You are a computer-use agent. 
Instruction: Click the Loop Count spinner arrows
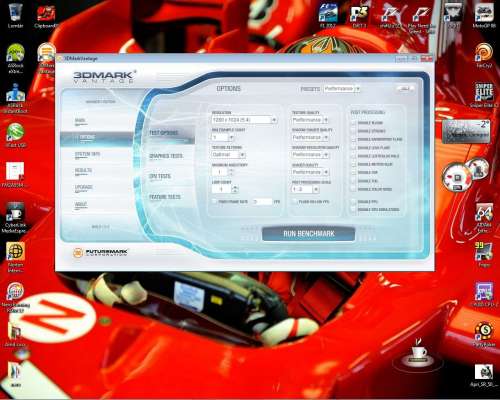[235, 189]
